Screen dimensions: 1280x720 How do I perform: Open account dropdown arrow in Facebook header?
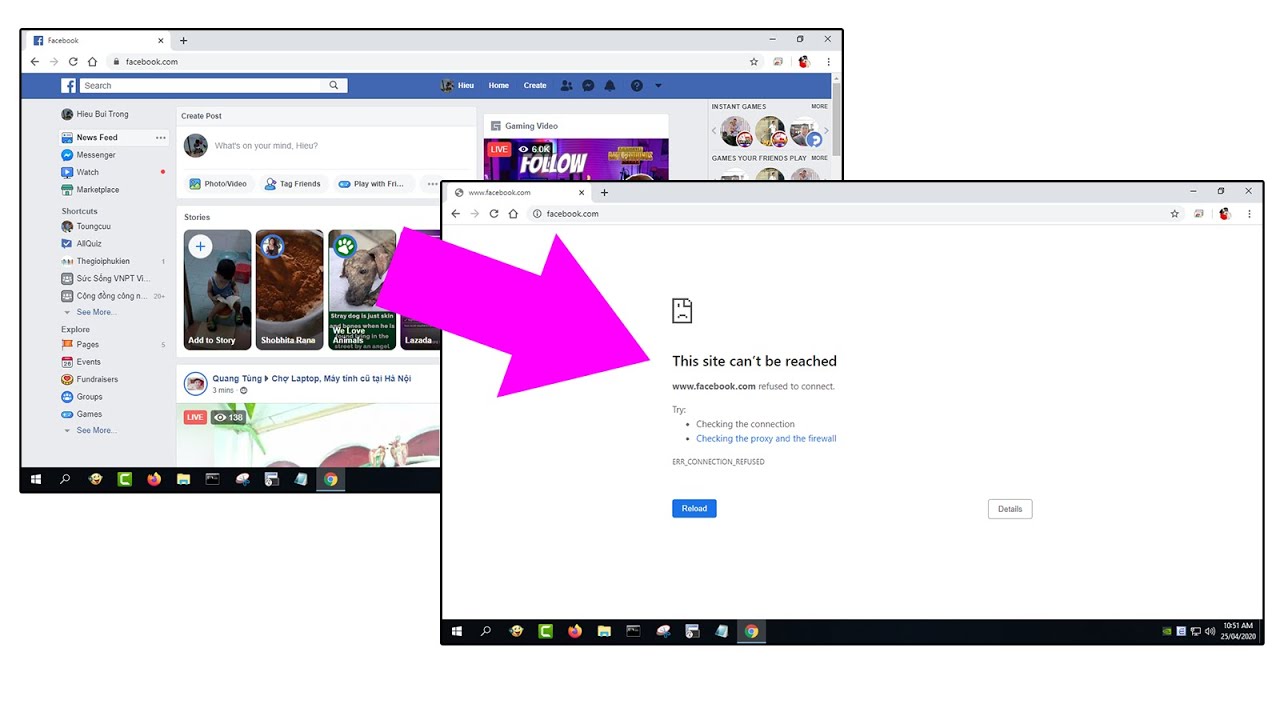(658, 86)
